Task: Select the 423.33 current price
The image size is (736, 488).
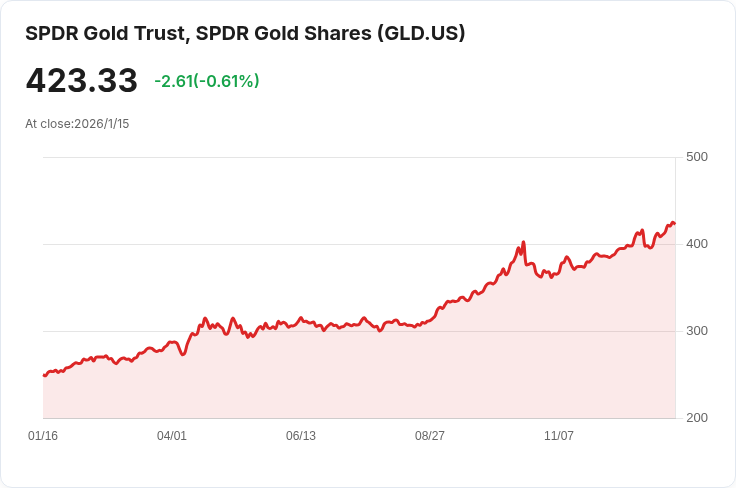Action: click(81, 81)
